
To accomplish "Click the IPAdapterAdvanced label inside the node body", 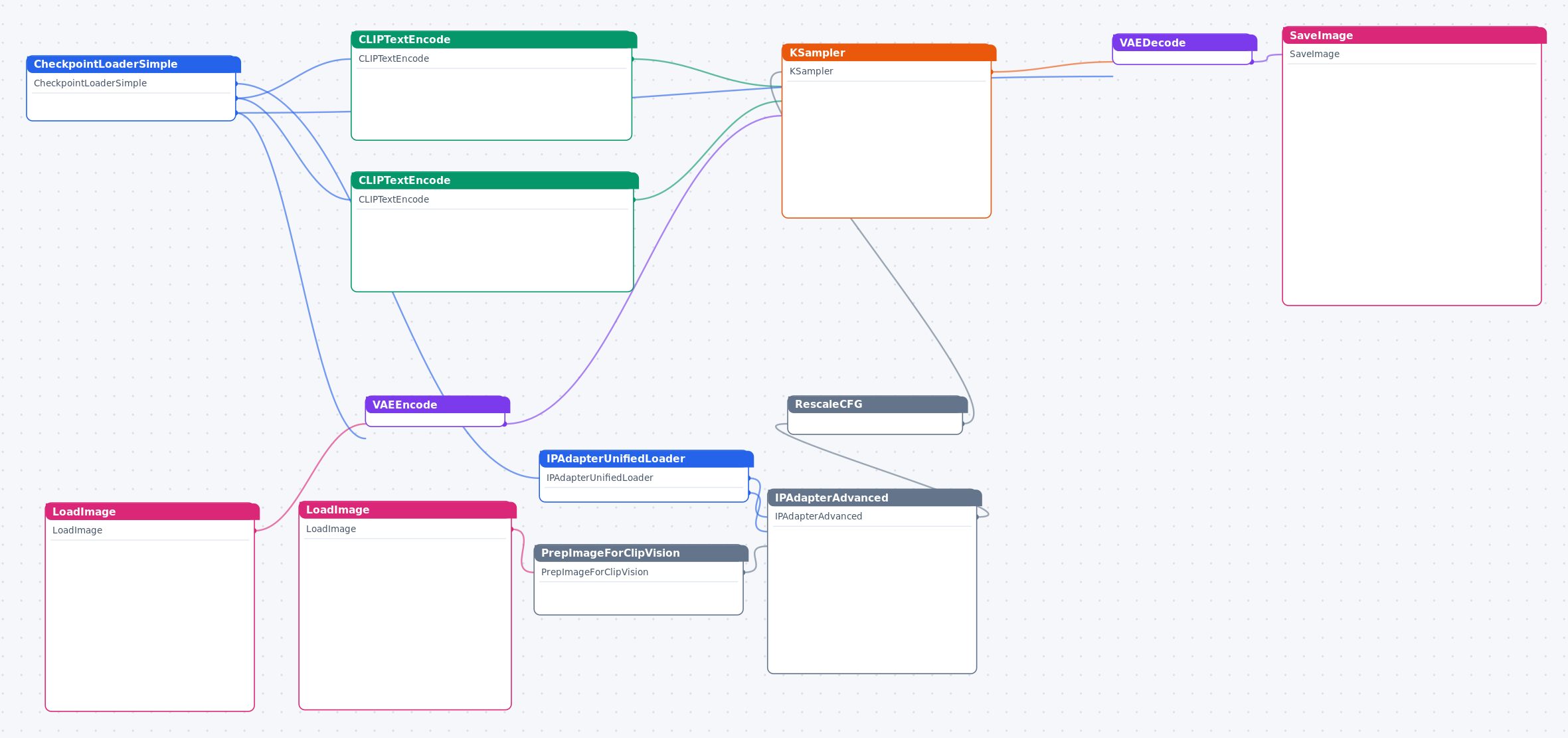I will pyautogui.click(x=818, y=516).
